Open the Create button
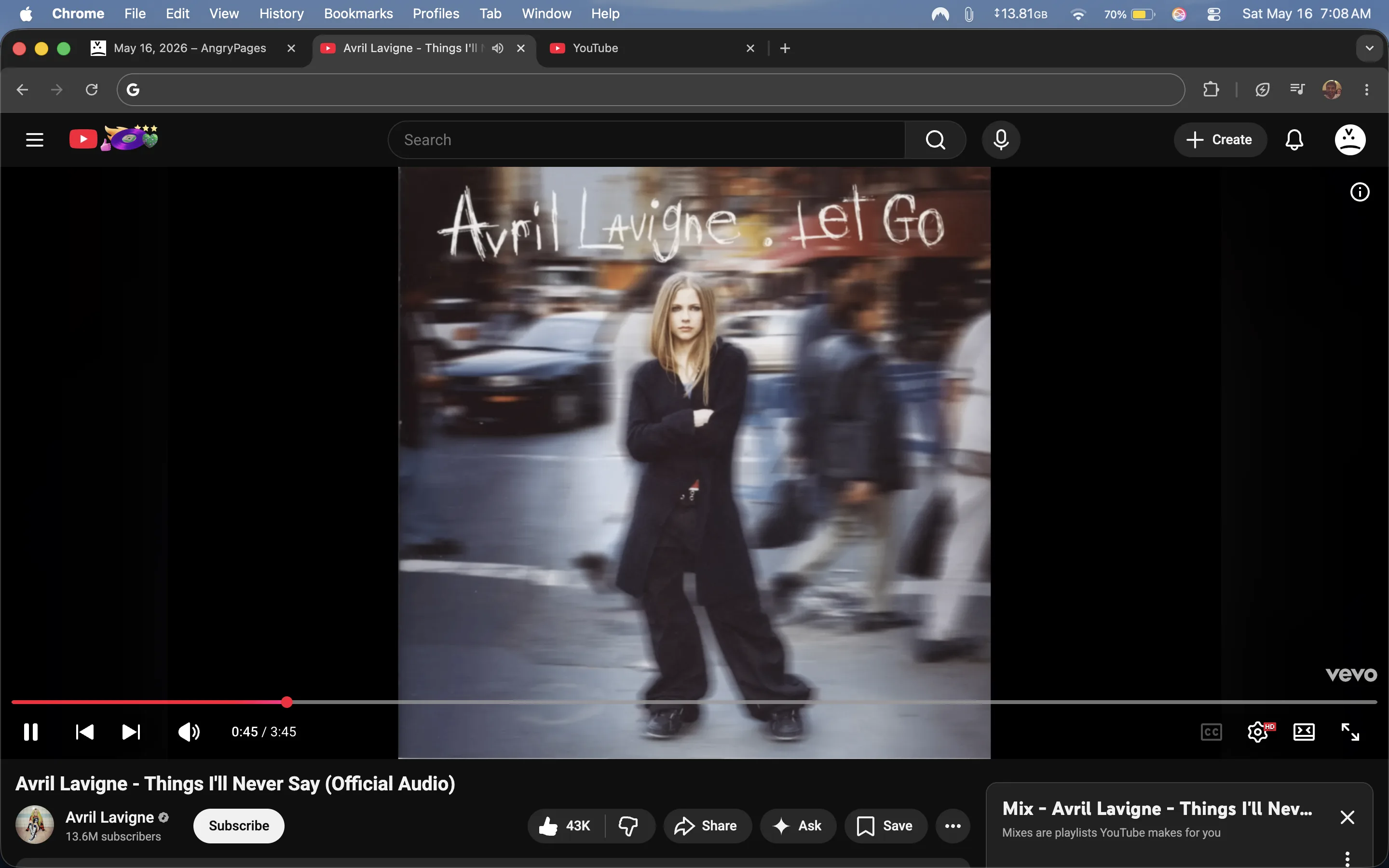Image resolution: width=1389 pixels, height=868 pixels. coord(1220,139)
